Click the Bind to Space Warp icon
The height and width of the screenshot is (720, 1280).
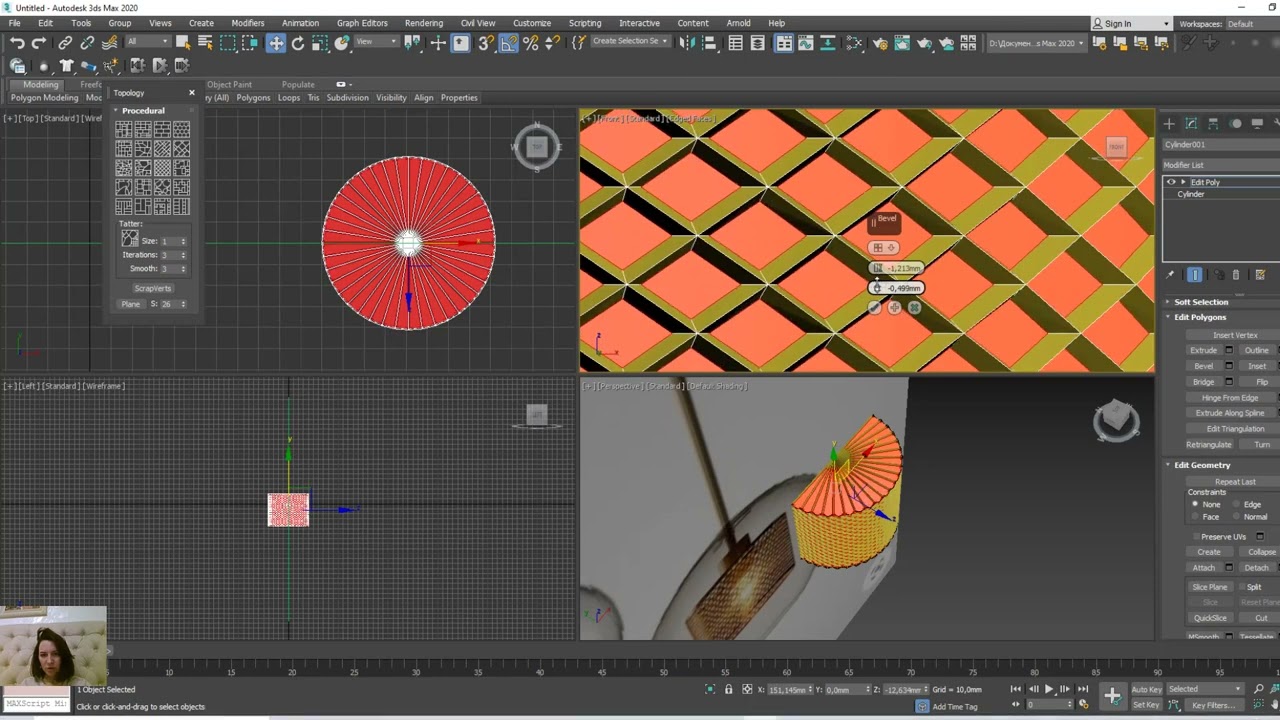pyautogui.click(x=109, y=42)
